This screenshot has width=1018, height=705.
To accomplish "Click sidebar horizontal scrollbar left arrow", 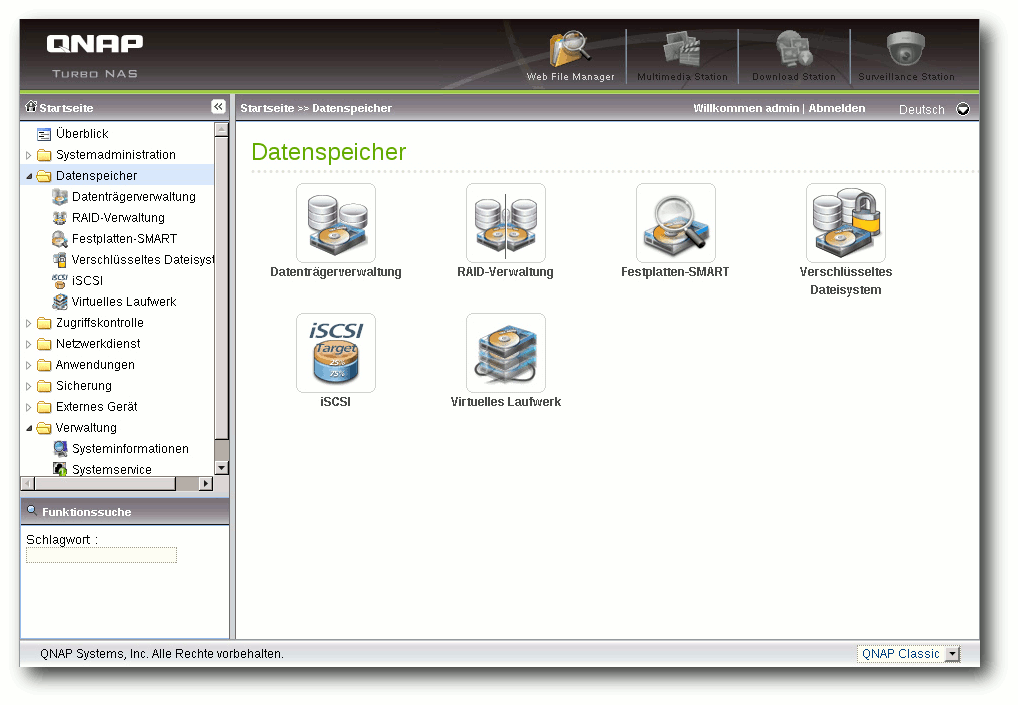I will (27, 483).
